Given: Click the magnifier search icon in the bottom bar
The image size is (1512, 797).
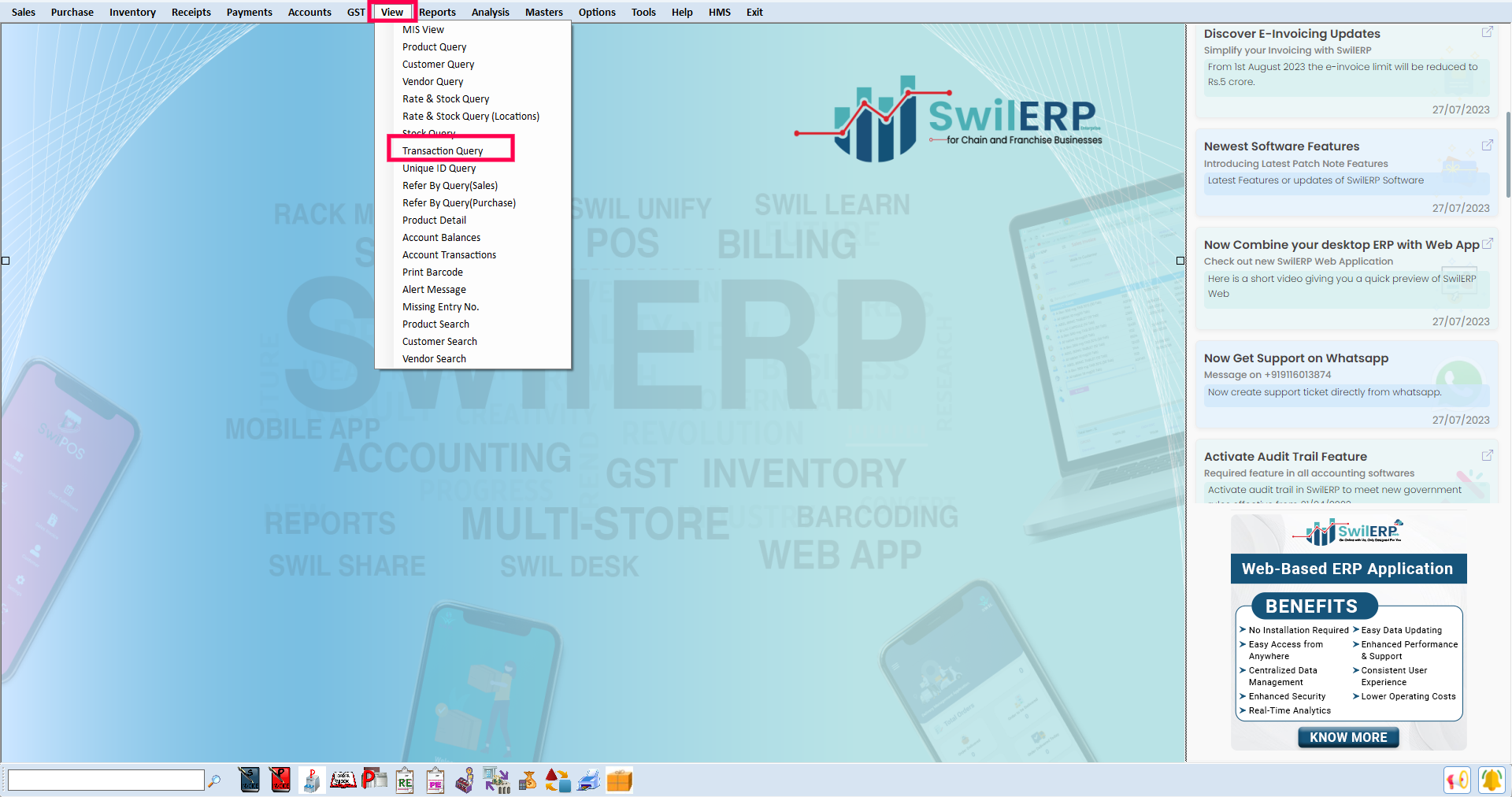Looking at the screenshot, I should 214,780.
